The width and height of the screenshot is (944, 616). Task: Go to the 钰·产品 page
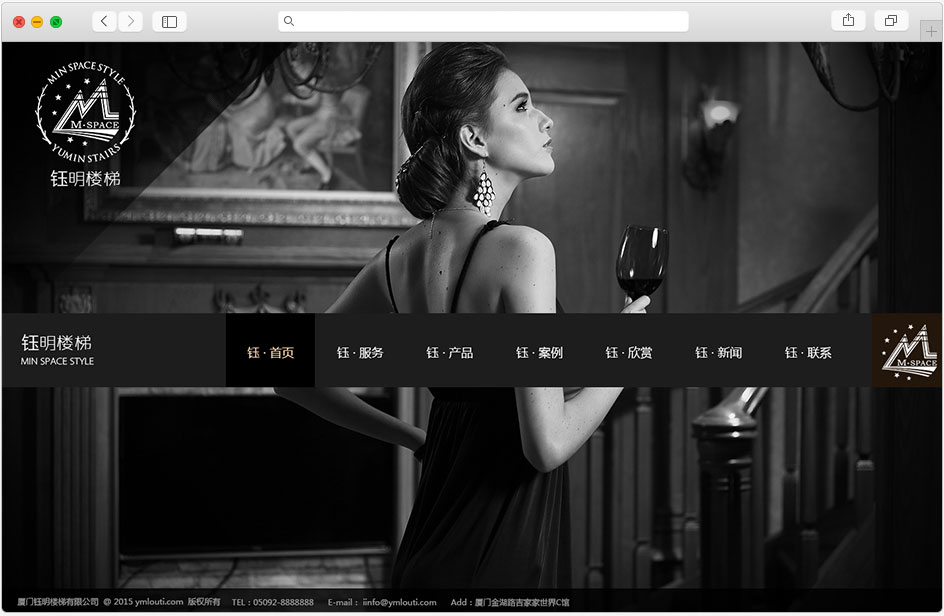pos(449,353)
